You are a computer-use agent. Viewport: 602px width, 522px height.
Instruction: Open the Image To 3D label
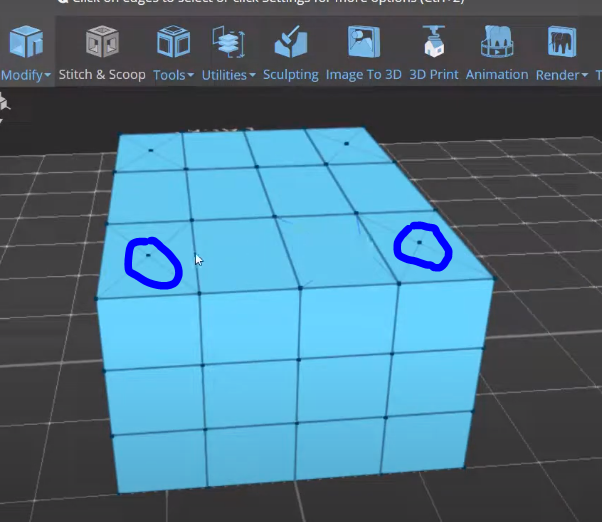pos(364,74)
